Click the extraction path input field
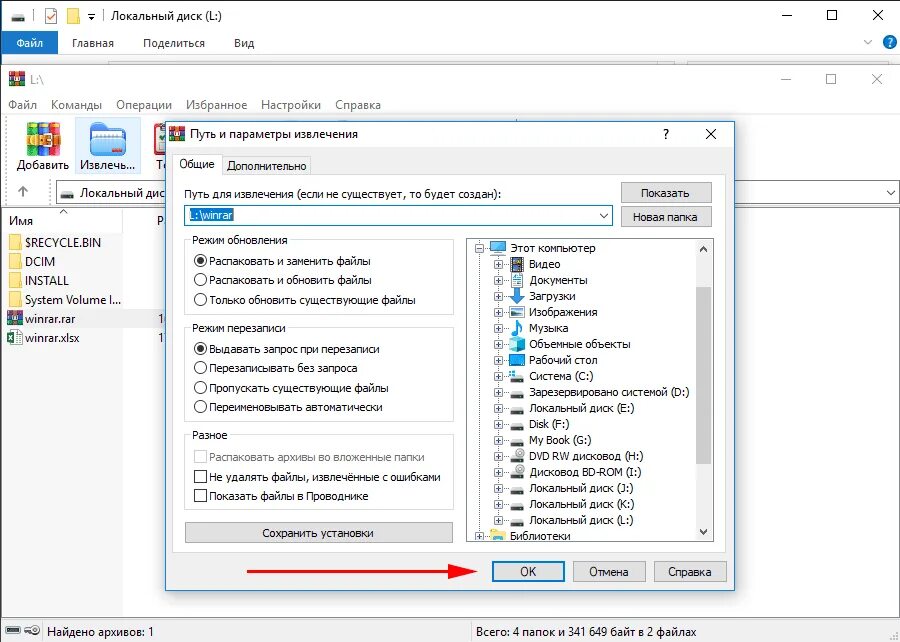900x642 pixels. pos(398,216)
